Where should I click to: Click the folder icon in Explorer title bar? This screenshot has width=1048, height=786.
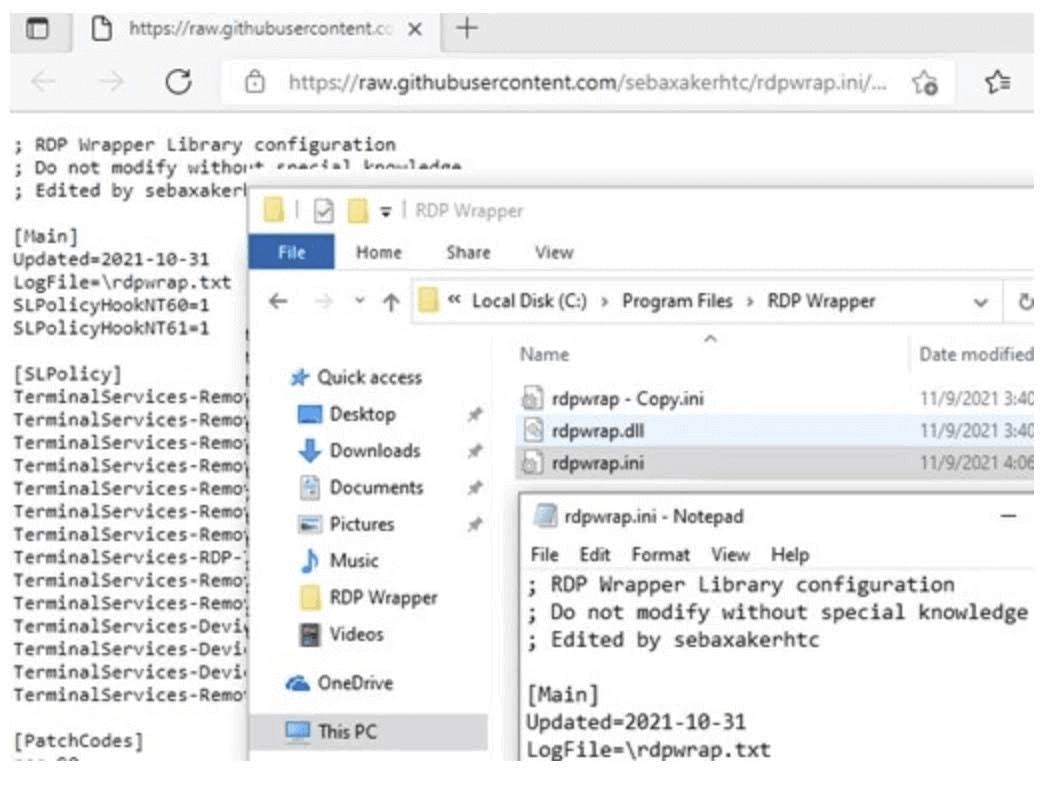click(x=273, y=210)
